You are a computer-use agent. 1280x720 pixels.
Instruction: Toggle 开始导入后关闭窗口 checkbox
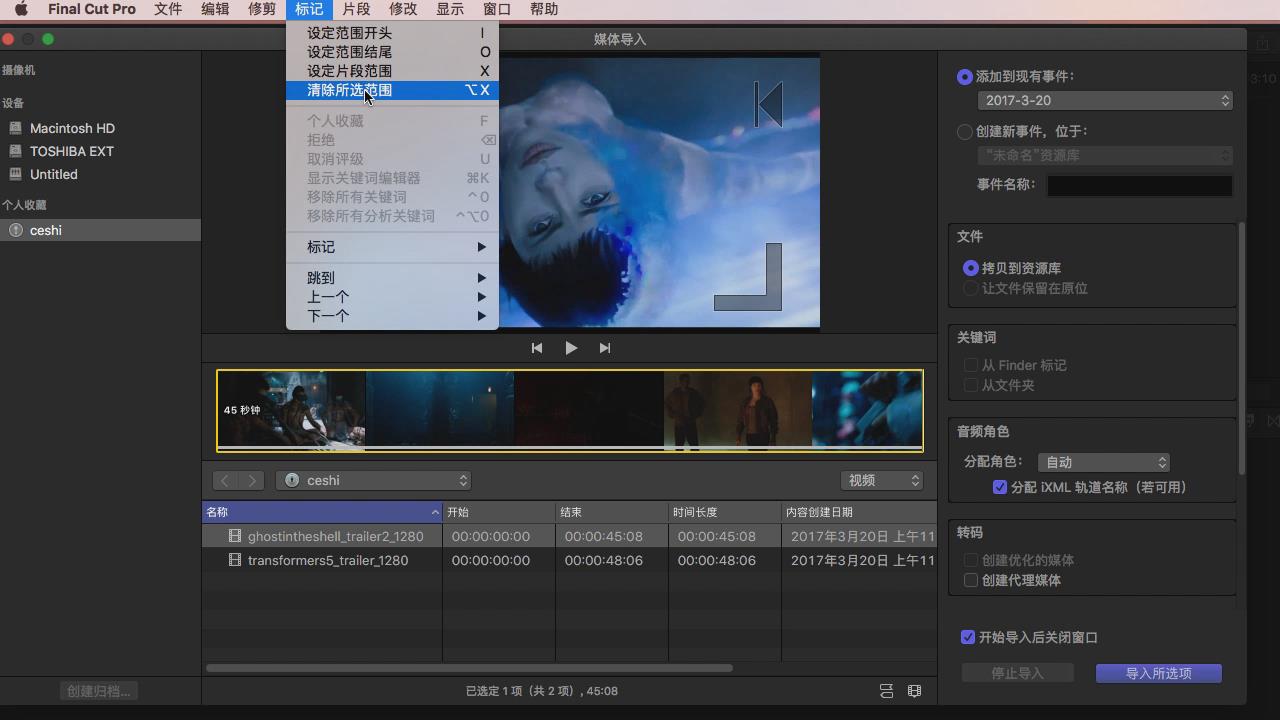(968, 637)
